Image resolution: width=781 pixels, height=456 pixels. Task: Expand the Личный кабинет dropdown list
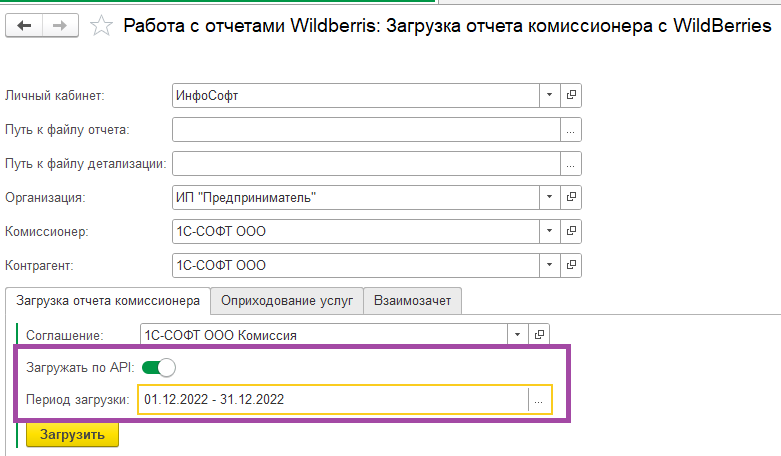[549, 95]
